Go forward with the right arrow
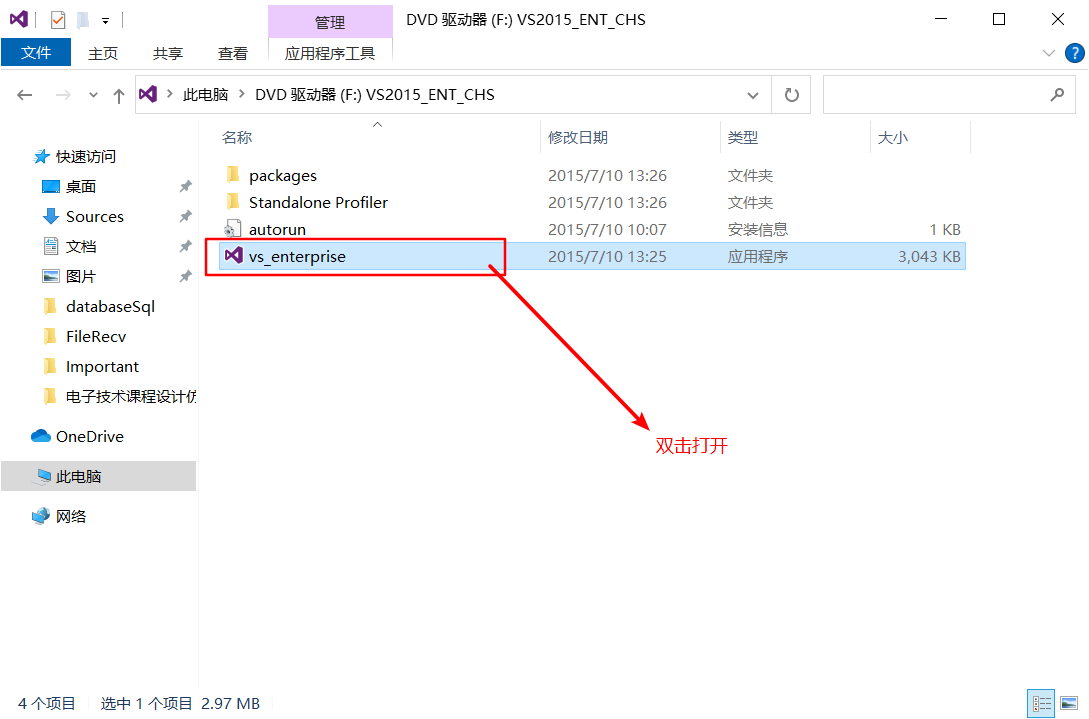 click(x=63, y=95)
